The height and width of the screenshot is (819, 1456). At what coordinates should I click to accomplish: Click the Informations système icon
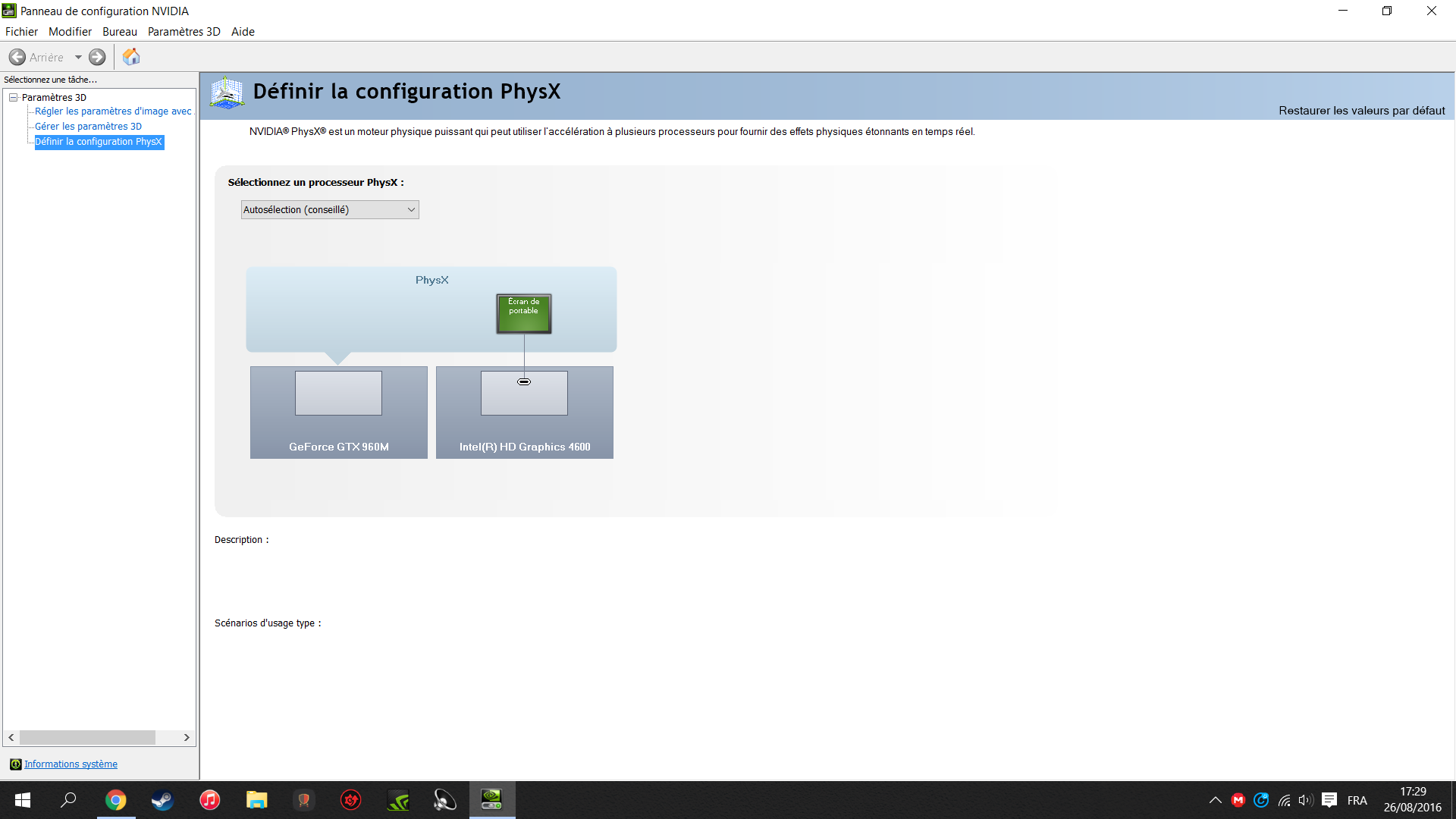pos(15,764)
